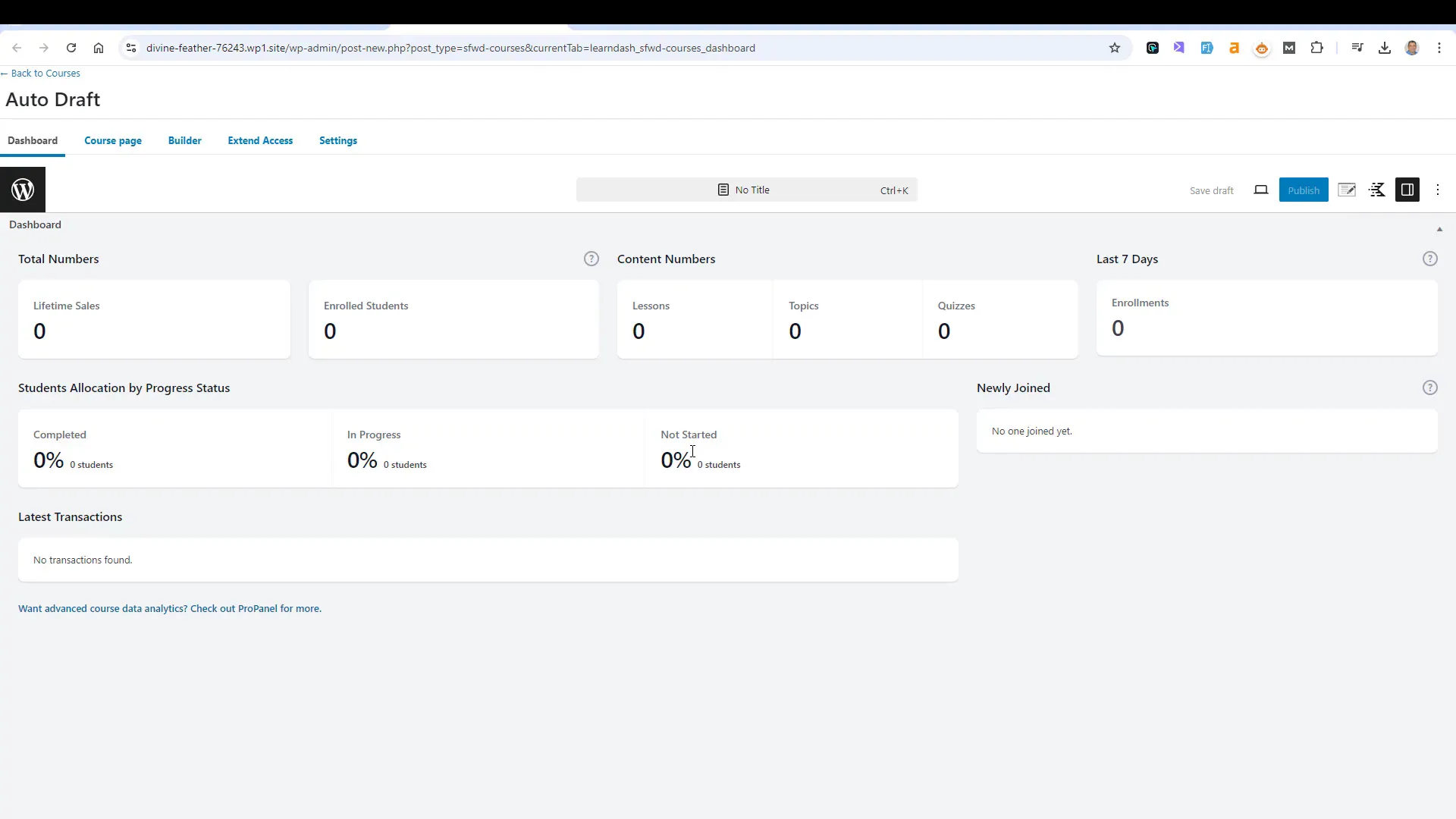Click Back to Courses link
Screen dimensions: 1456x819
click(x=45, y=73)
